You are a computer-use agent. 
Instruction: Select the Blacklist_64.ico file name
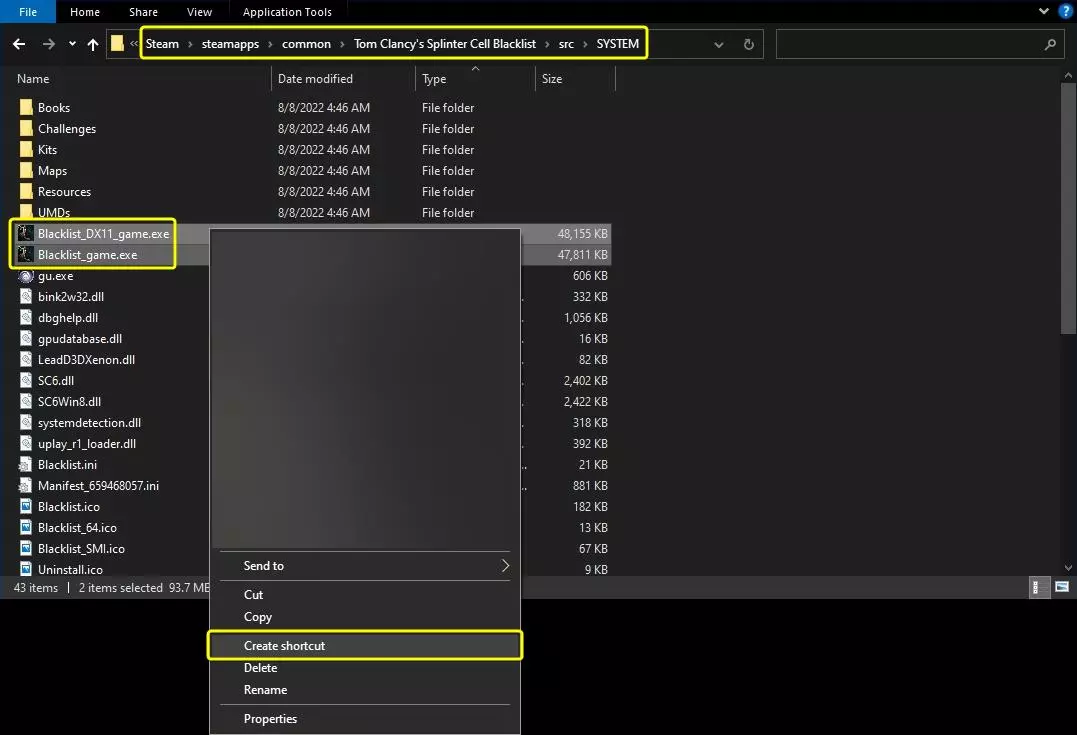[77, 528]
